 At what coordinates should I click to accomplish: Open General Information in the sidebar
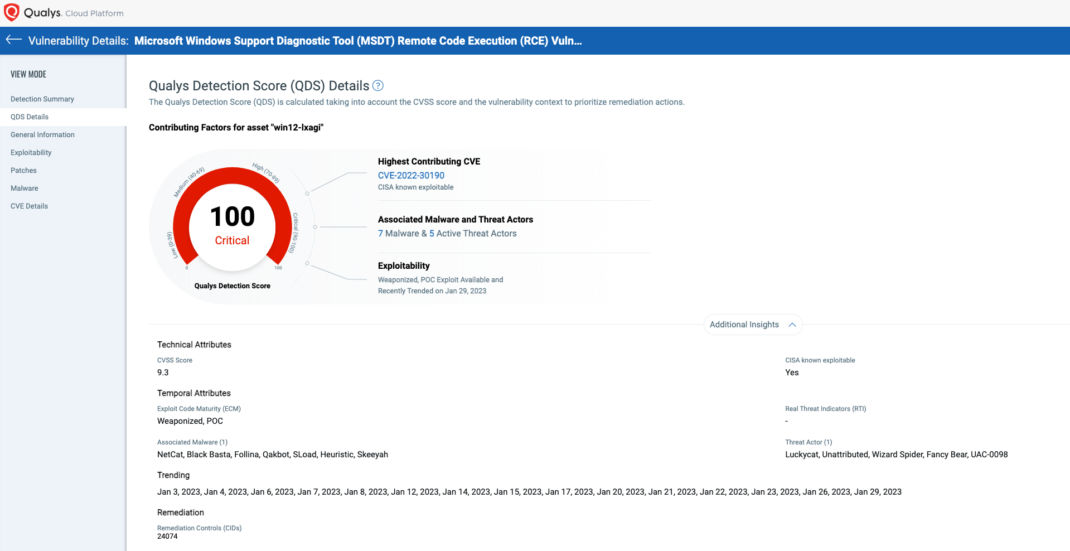click(x=42, y=135)
